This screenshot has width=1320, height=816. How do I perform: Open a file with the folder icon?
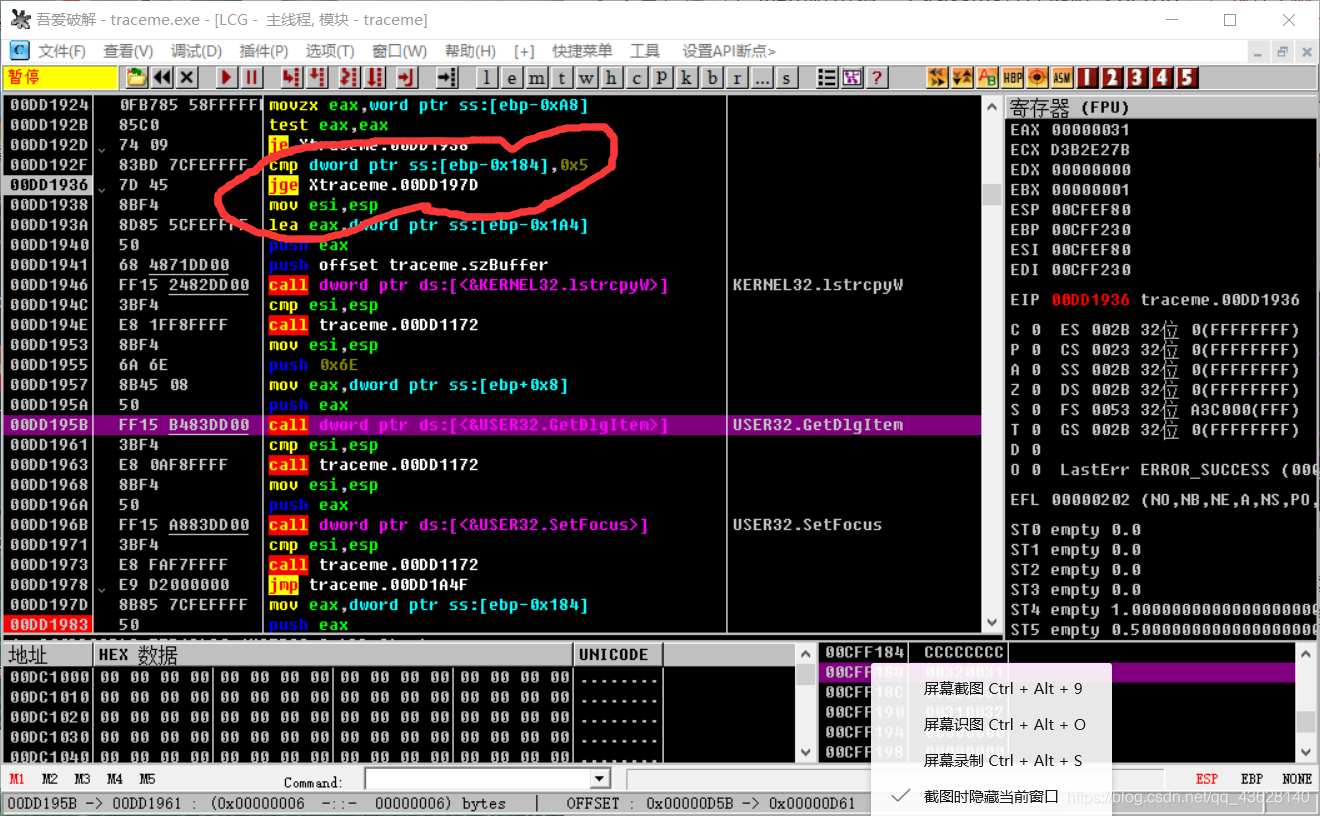[x=136, y=77]
